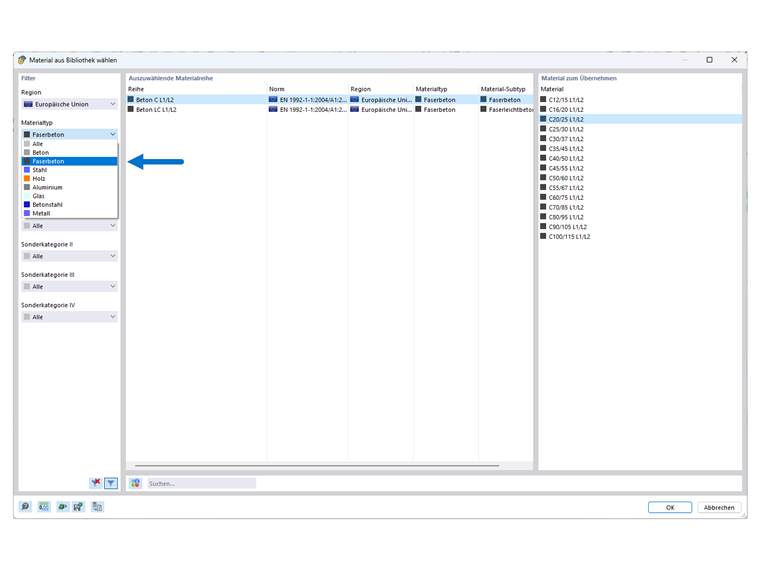Image resolution: width=760 pixels, height=570 pixels.
Task: Select the Beton LC L1/L2 series row
Action: 330,110
